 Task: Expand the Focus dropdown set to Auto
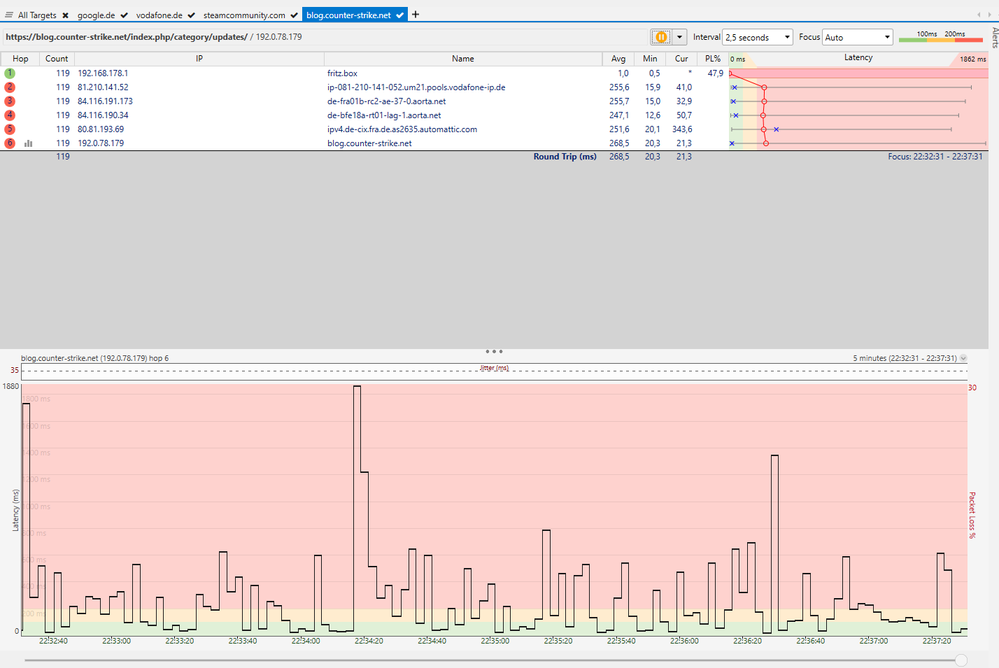point(857,37)
